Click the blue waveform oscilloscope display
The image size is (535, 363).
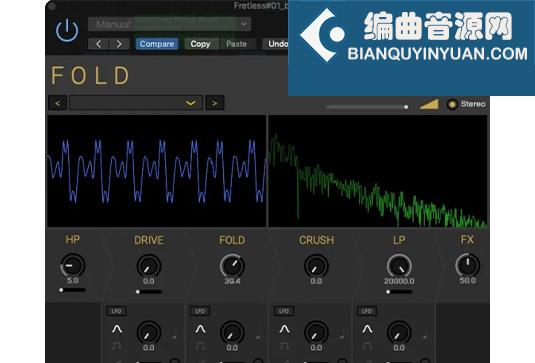click(x=157, y=171)
